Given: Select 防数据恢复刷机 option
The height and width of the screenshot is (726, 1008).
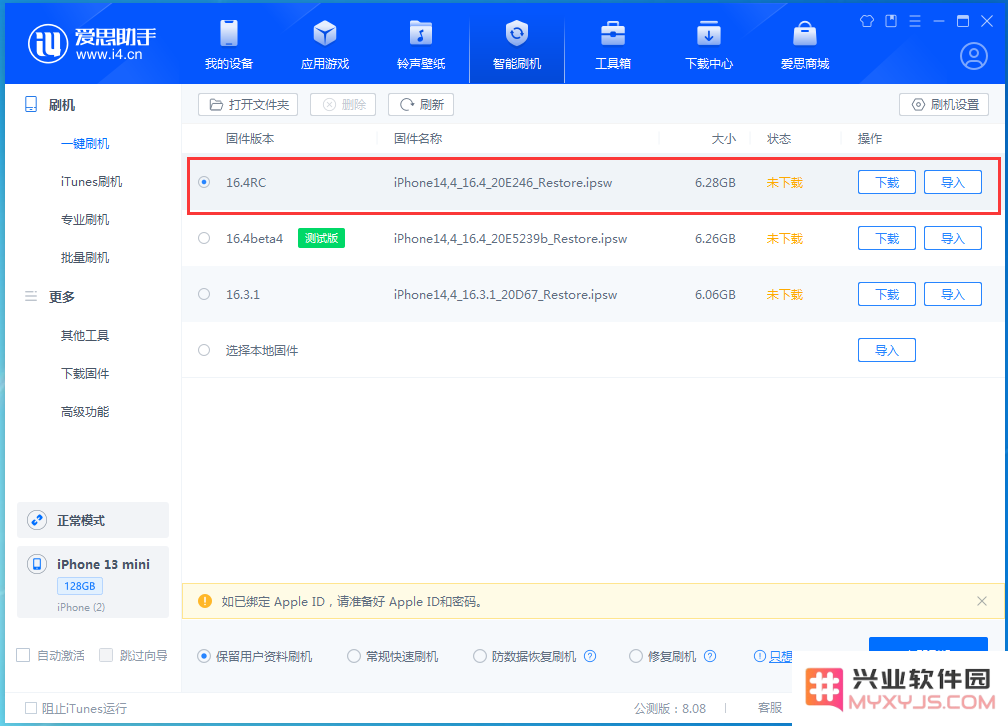Looking at the screenshot, I should [x=480, y=656].
